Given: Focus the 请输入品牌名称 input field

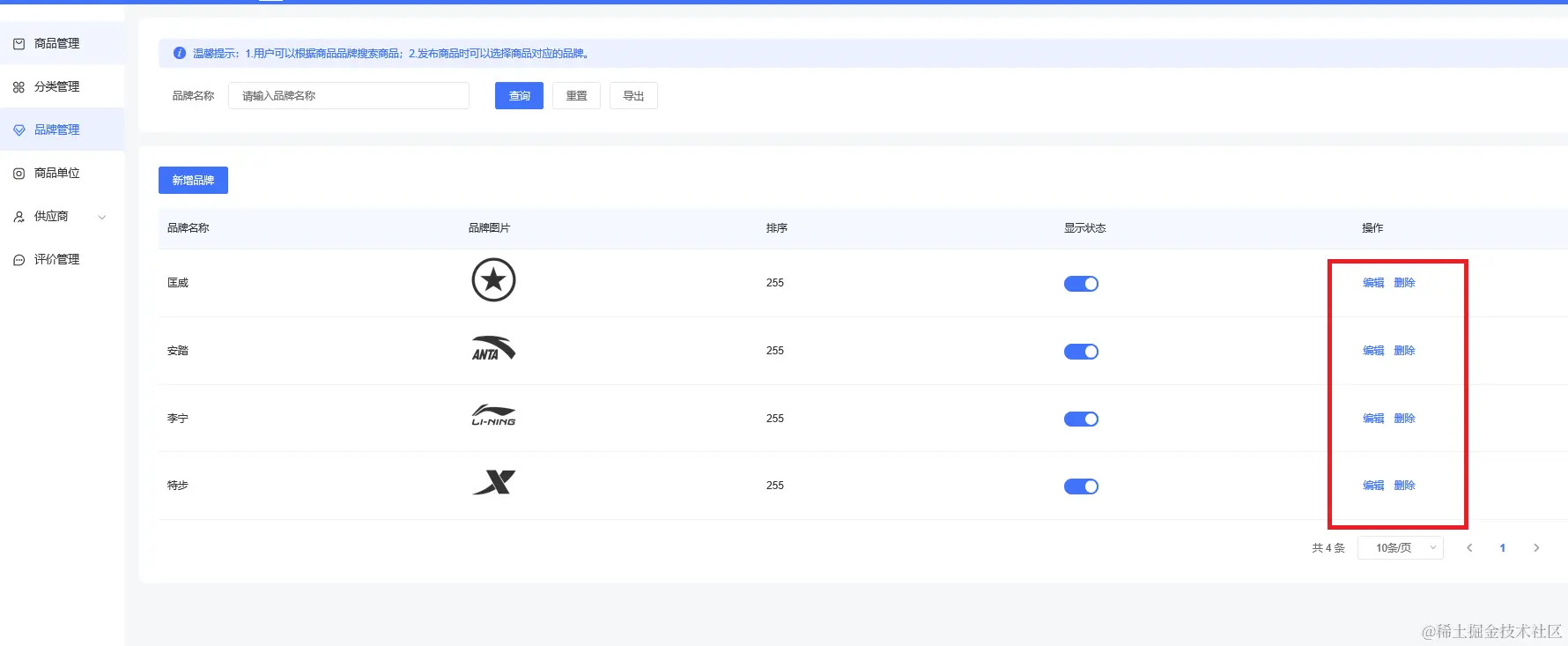Looking at the screenshot, I should pos(349,95).
